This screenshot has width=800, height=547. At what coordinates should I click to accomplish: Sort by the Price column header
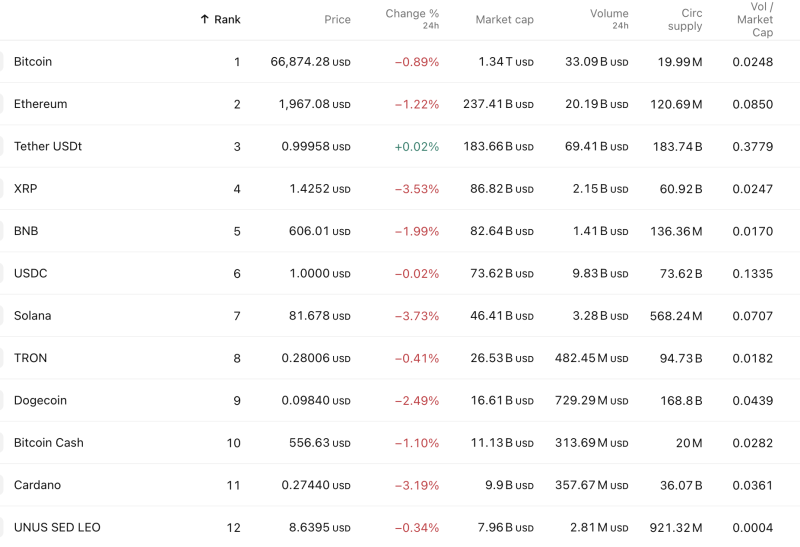tap(337, 19)
